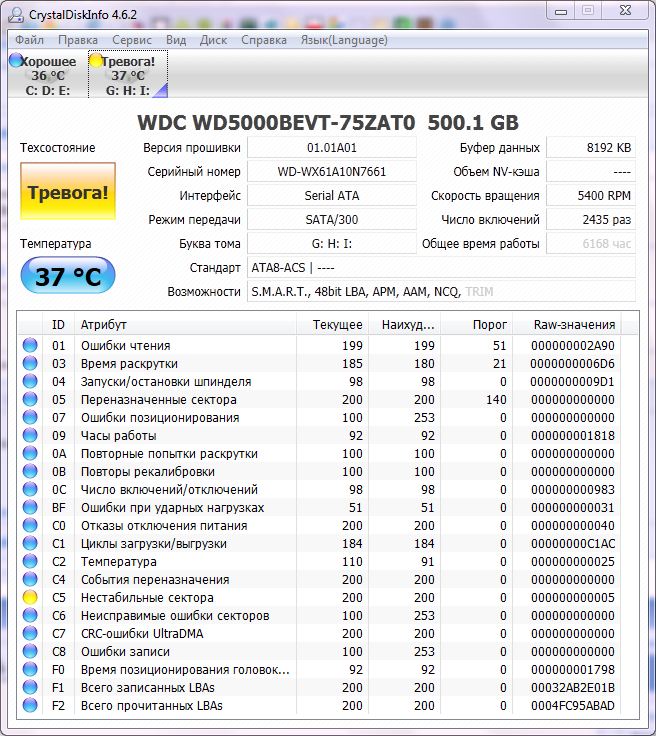
Task: Click the status icon for Переназначенные сектора
Action: tap(30, 399)
